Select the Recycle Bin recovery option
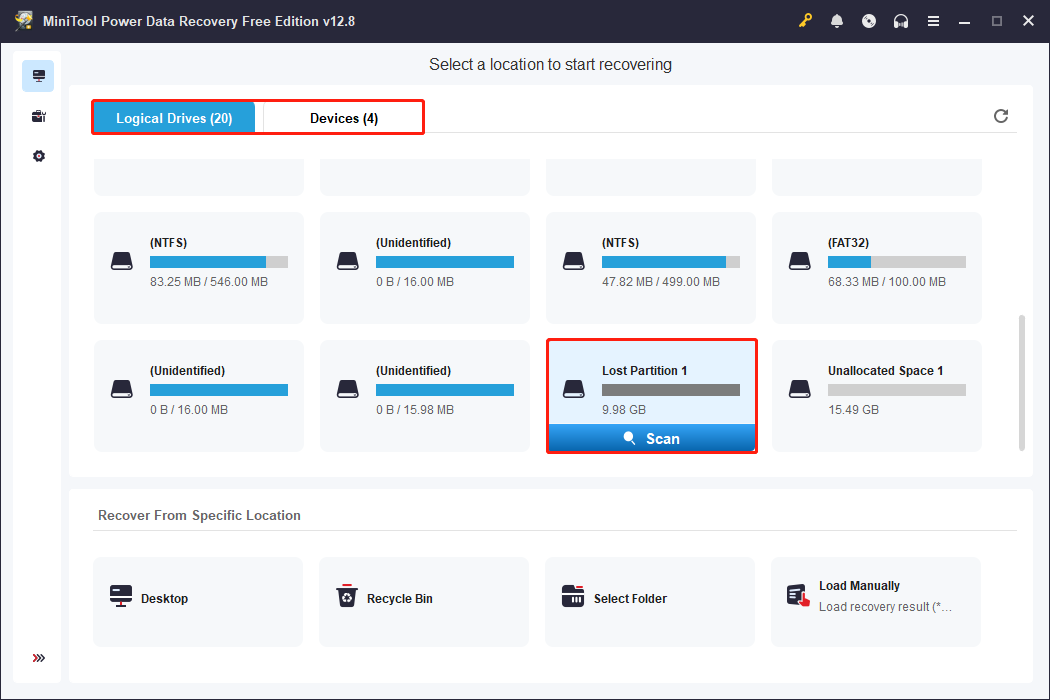Viewport: 1050px width, 700px height. point(423,601)
